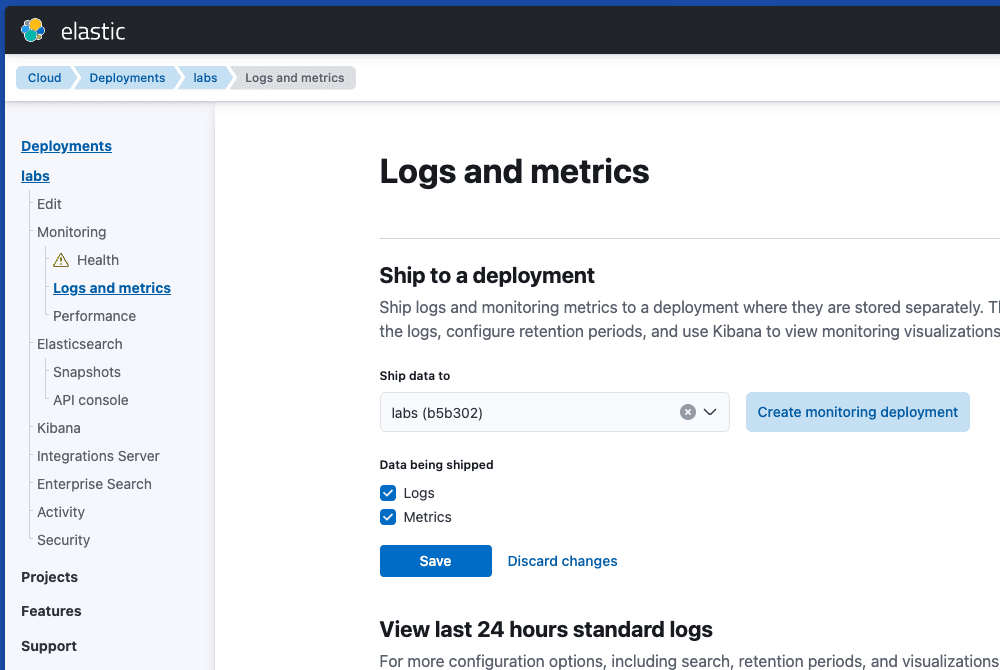Go to Deployments via breadcrumb
This screenshot has width=1000, height=670.
(x=127, y=77)
